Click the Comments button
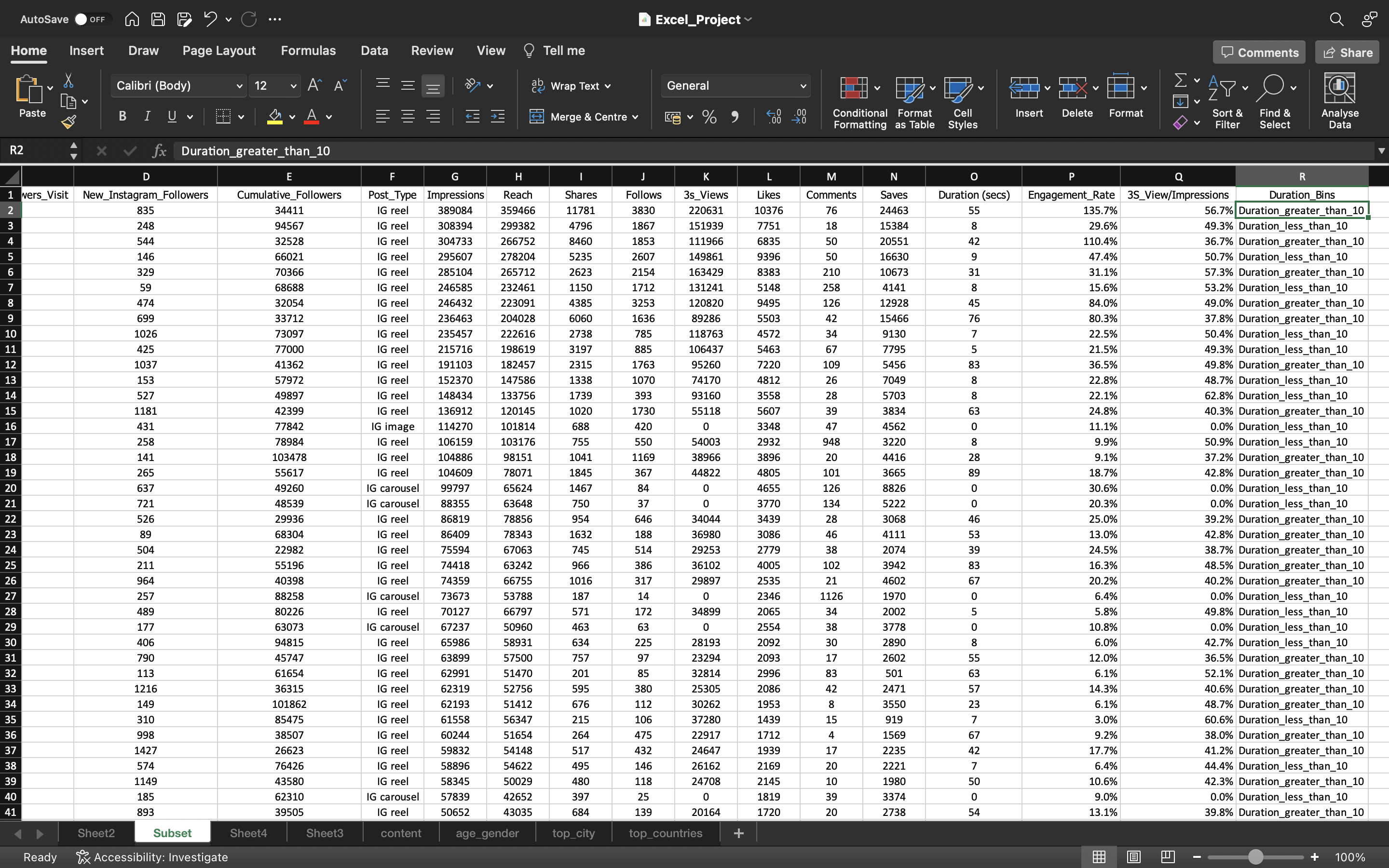Viewport: 1389px width, 868px height. coord(1259,52)
